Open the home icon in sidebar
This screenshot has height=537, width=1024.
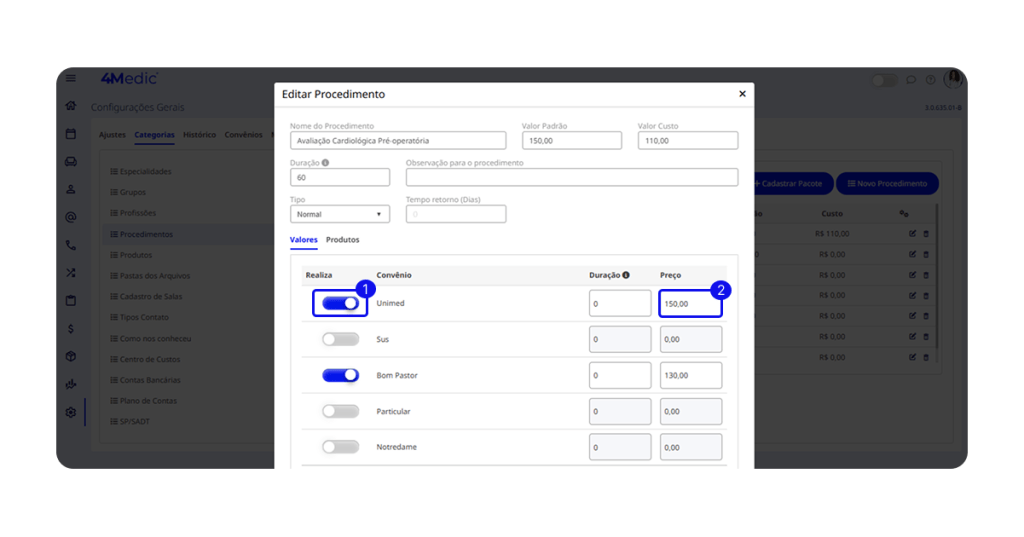click(x=71, y=105)
